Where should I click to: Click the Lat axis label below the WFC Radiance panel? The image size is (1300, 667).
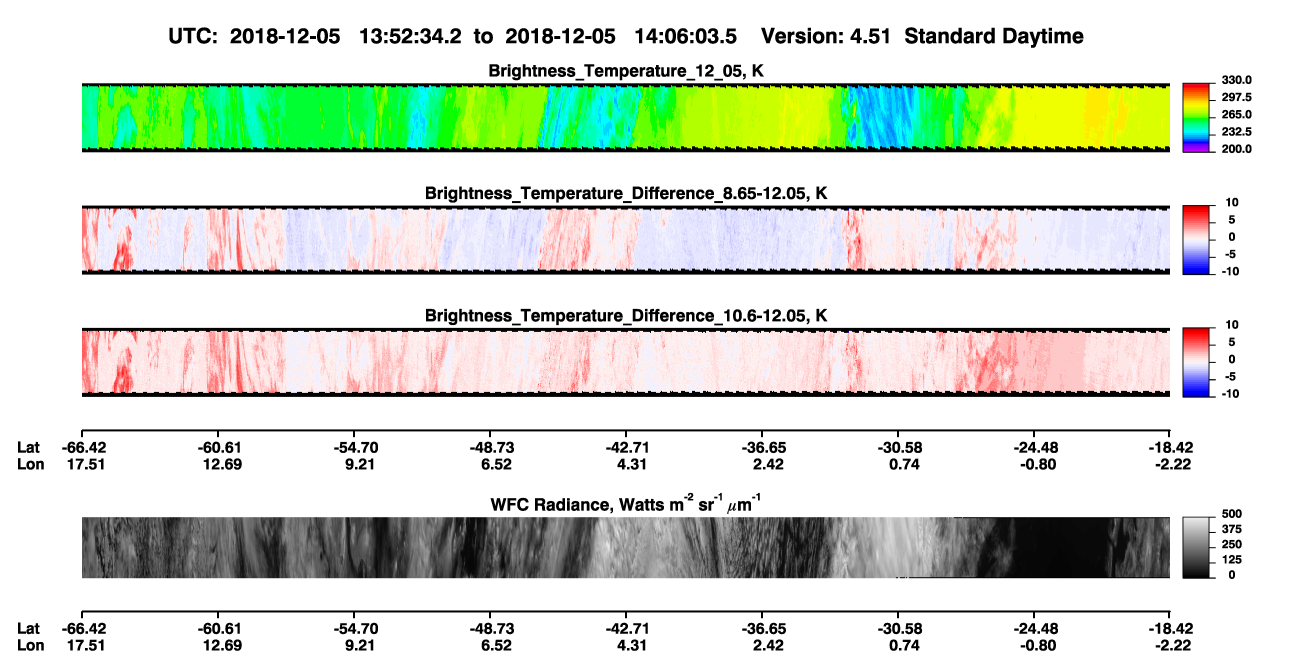click(x=29, y=628)
